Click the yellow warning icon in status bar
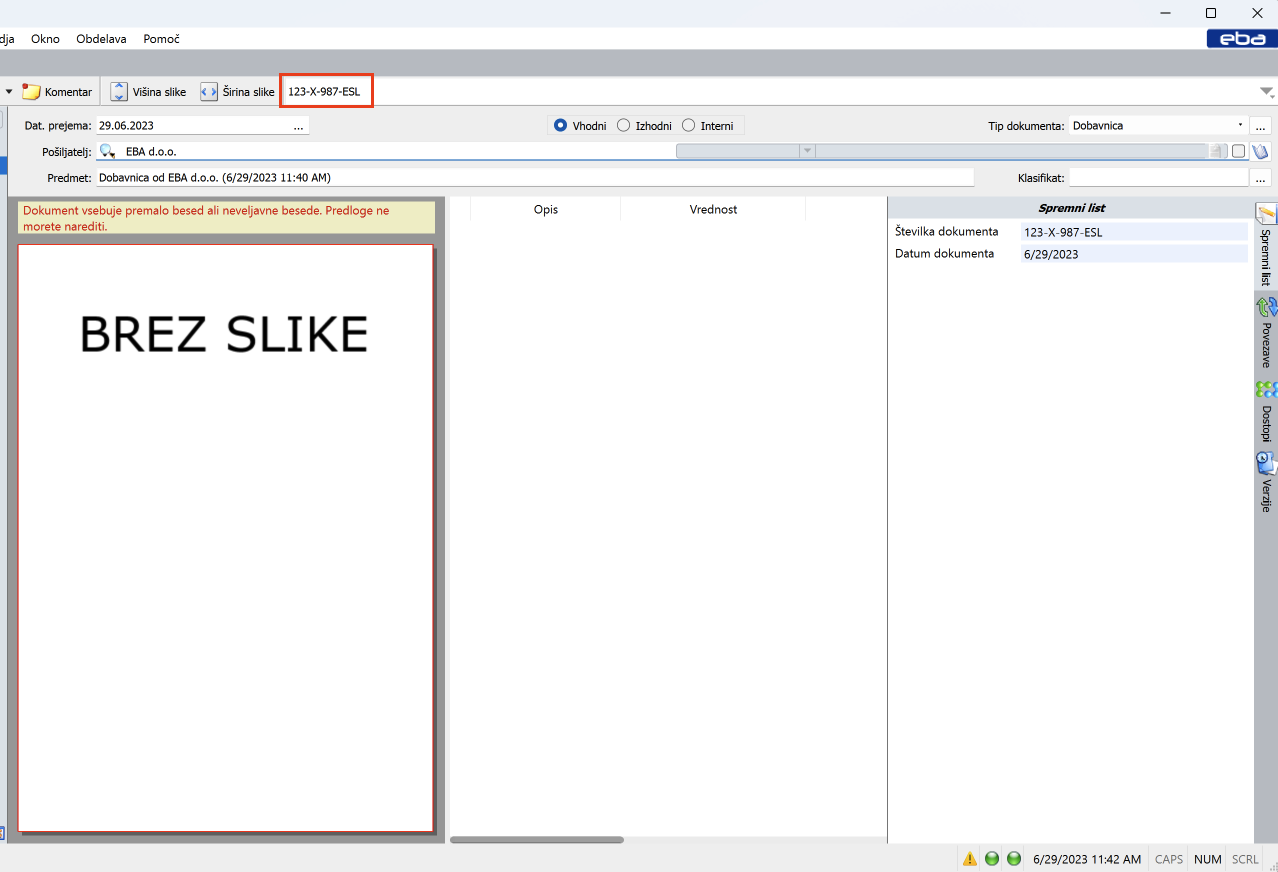Screen dimensions: 1278x872 tap(969, 859)
